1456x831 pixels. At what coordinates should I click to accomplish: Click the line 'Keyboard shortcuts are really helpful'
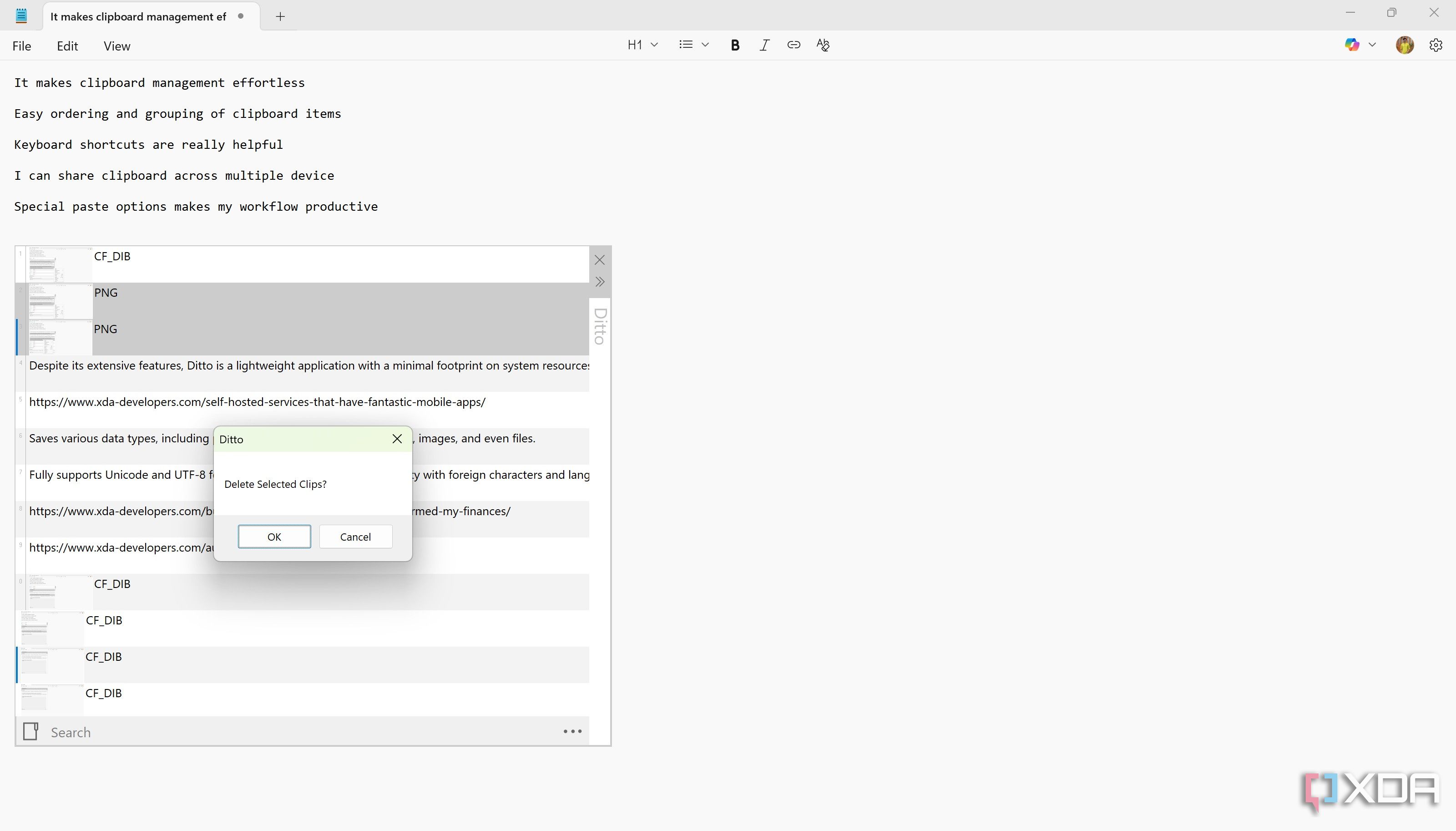148,145
